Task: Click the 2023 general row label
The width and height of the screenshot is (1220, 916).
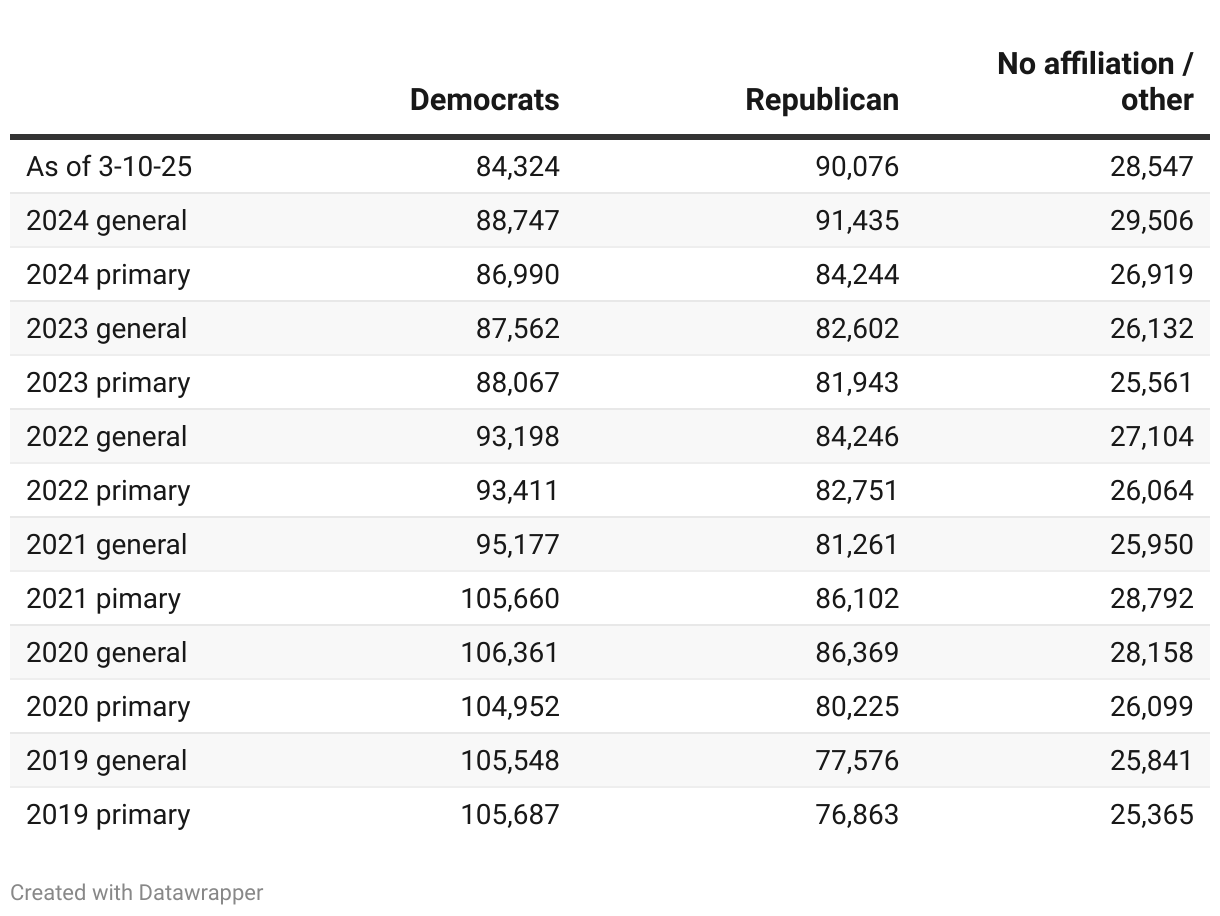Action: coord(106,328)
